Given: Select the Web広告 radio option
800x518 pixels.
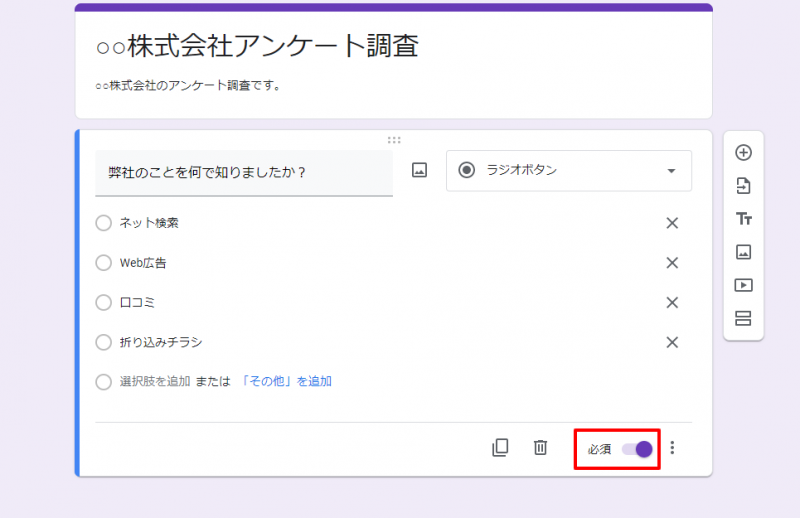Looking at the screenshot, I should (x=103, y=263).
